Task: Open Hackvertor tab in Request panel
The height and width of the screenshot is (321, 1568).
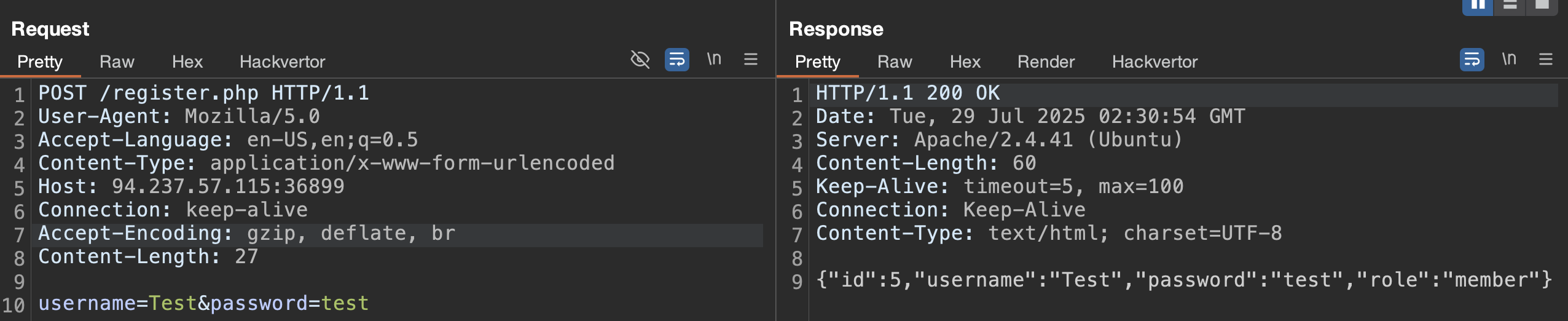Action: [283, 61]
